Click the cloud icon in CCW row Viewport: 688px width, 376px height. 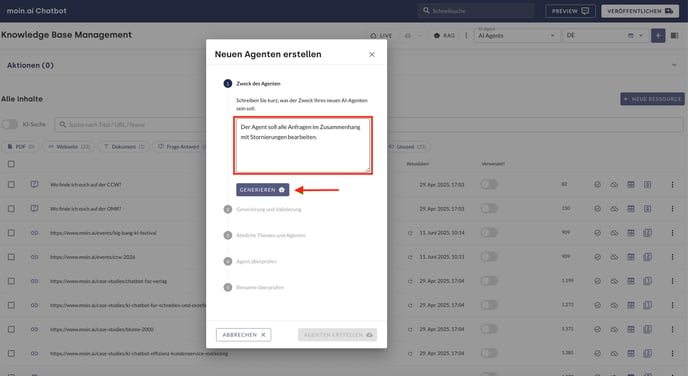(614, 185)
